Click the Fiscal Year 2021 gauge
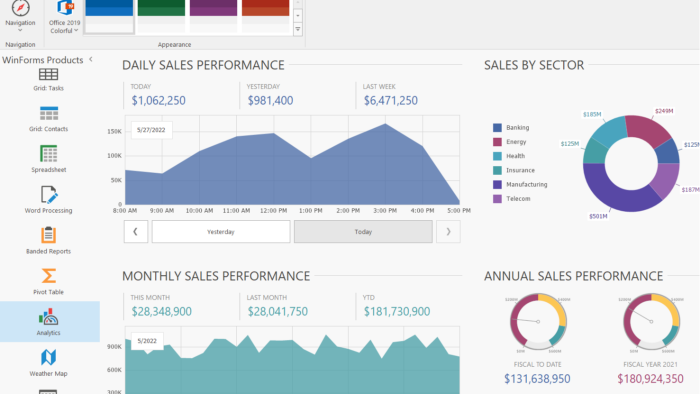The height and width of the screenshot is (394, 700). [x=651, y=321]
